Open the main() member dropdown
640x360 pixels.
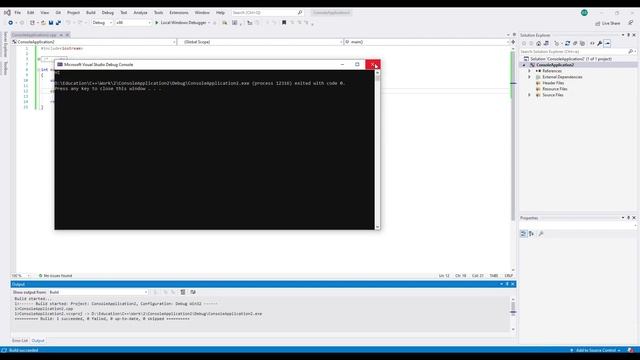(427, 42)
